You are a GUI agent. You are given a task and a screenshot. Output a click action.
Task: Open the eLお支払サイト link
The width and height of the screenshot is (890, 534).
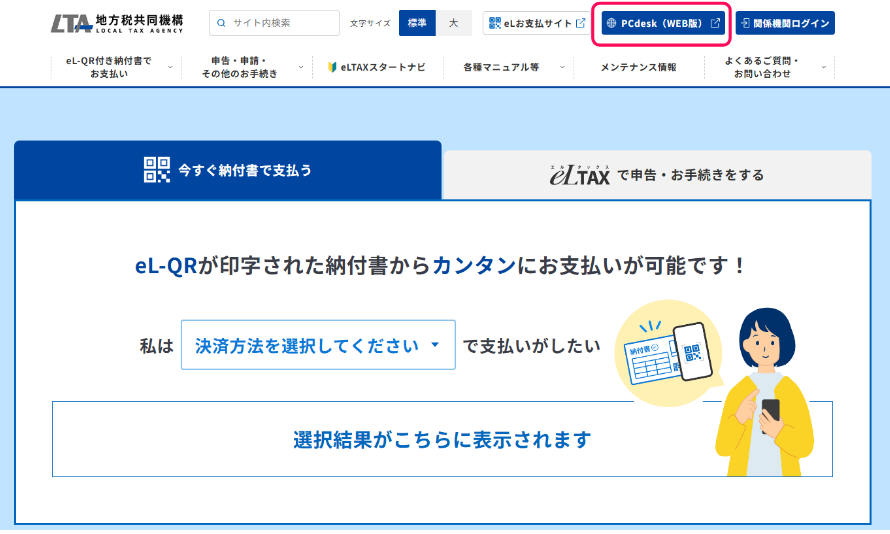coord(536,23)
